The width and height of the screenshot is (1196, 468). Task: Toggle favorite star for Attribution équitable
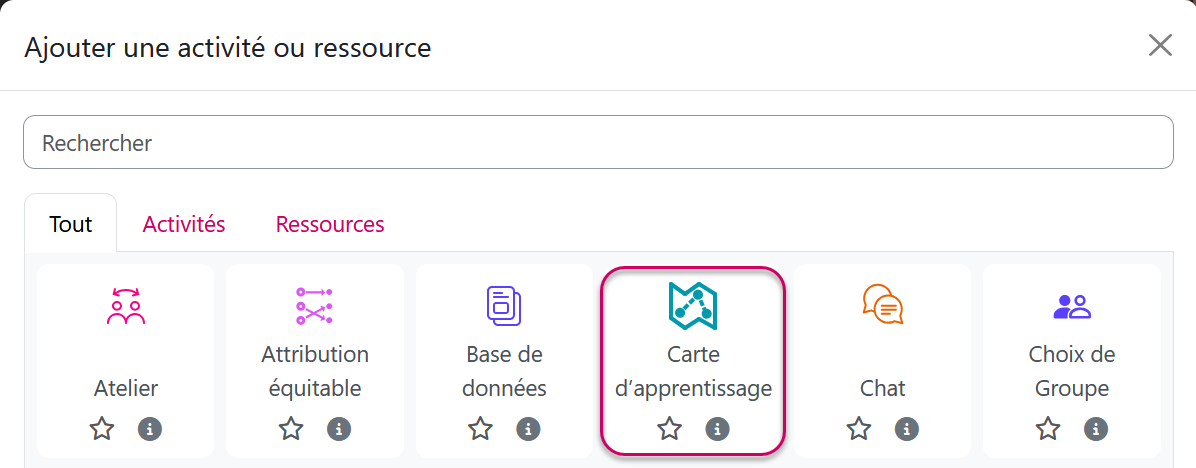tap(291, 429)
